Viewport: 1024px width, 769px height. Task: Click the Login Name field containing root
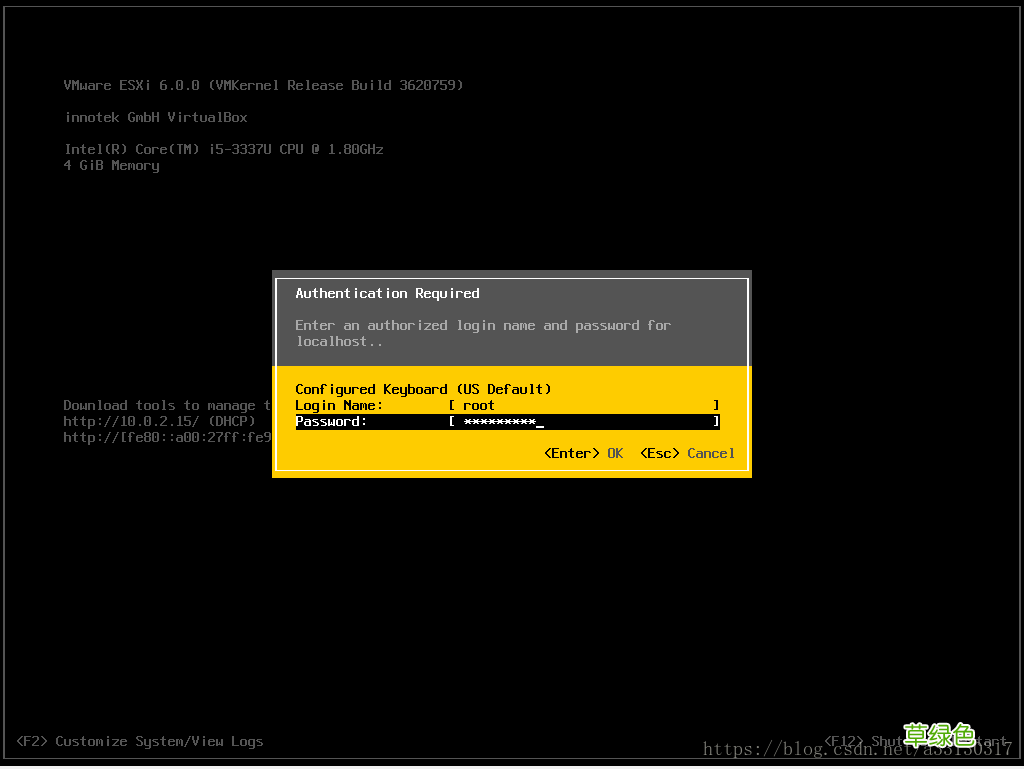click(584, 405)
